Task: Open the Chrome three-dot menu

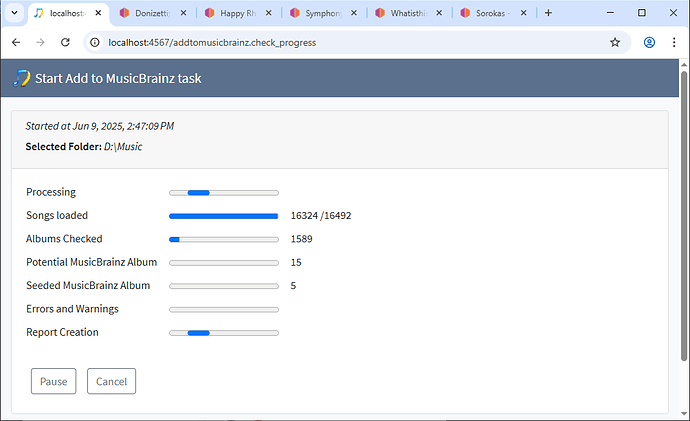Action: (x=674, y=43)
